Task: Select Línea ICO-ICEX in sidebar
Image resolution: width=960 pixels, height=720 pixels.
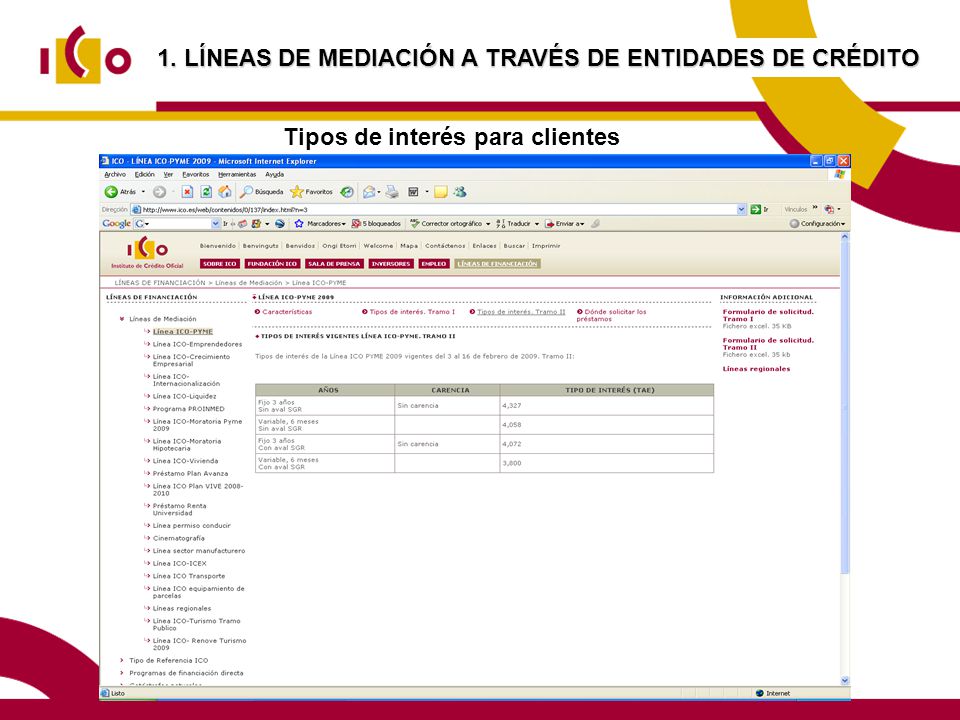Action: (179, 563)
